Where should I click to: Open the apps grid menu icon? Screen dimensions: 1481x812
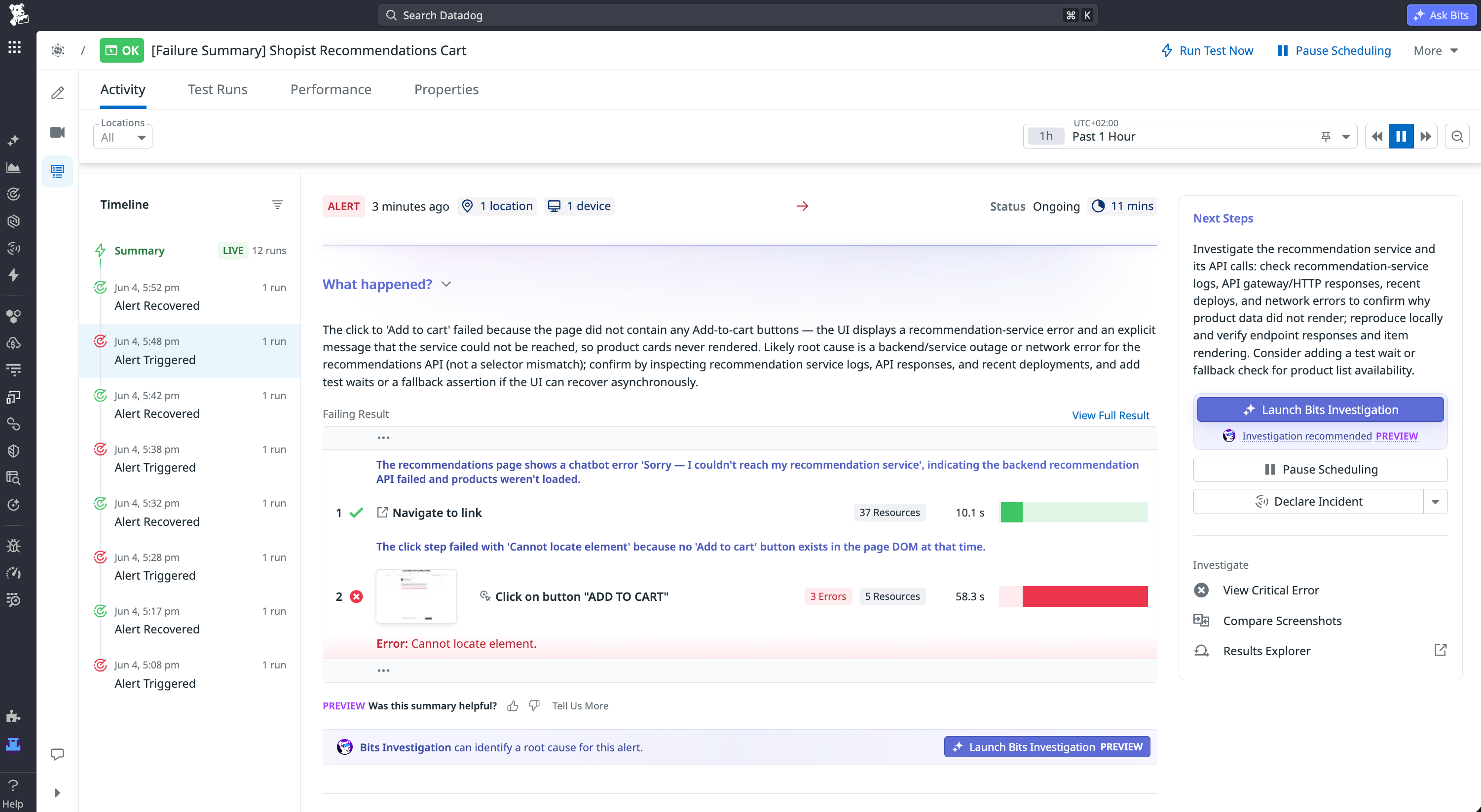tap(14, 48)
